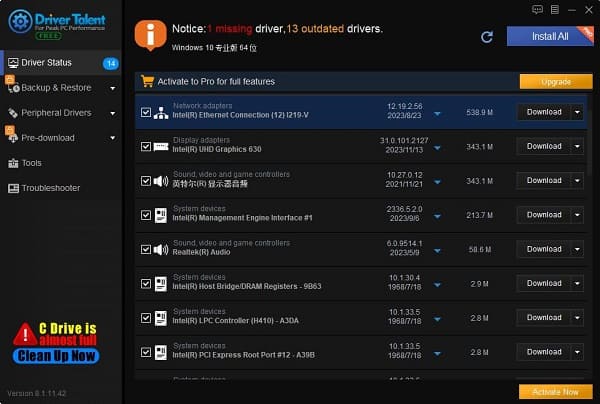Click the Install All button
The width and height of the screenshot is (600, 404).
(550, 36)
